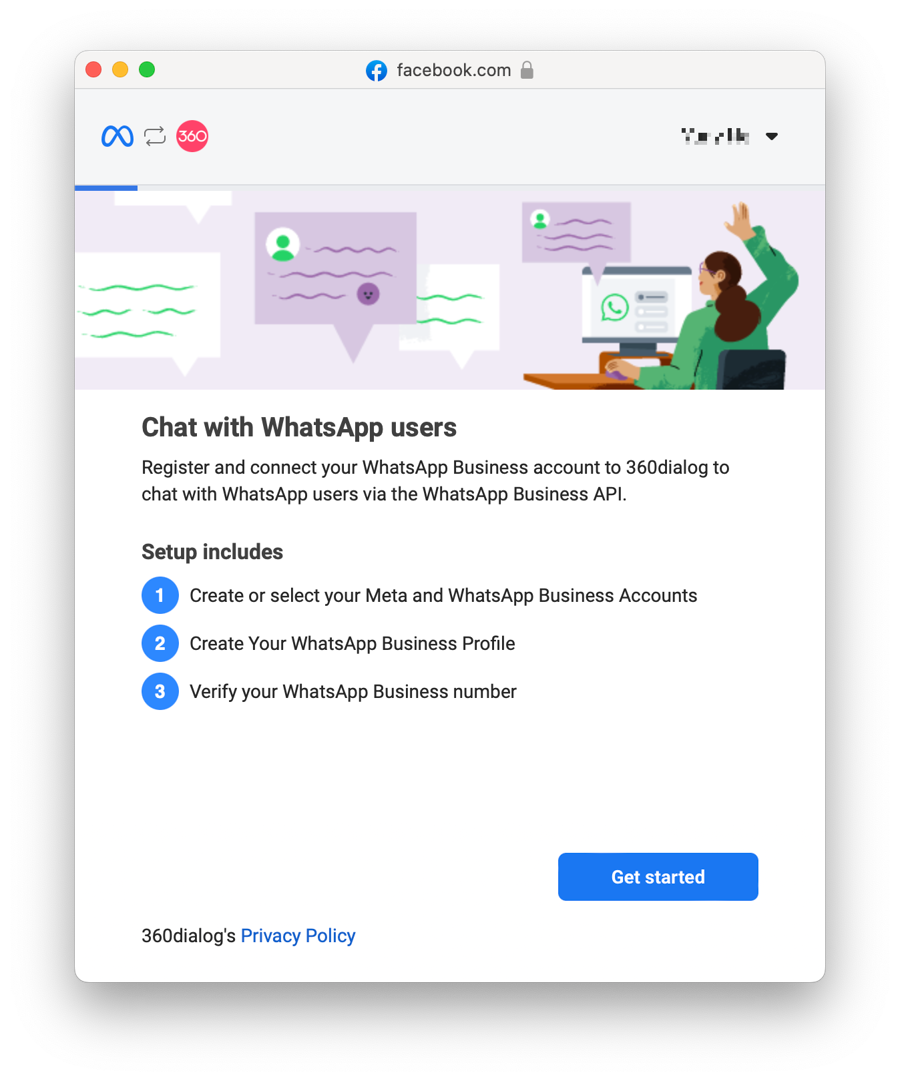
Task: Open the blurred account name menu
Action: click(715, 136)
